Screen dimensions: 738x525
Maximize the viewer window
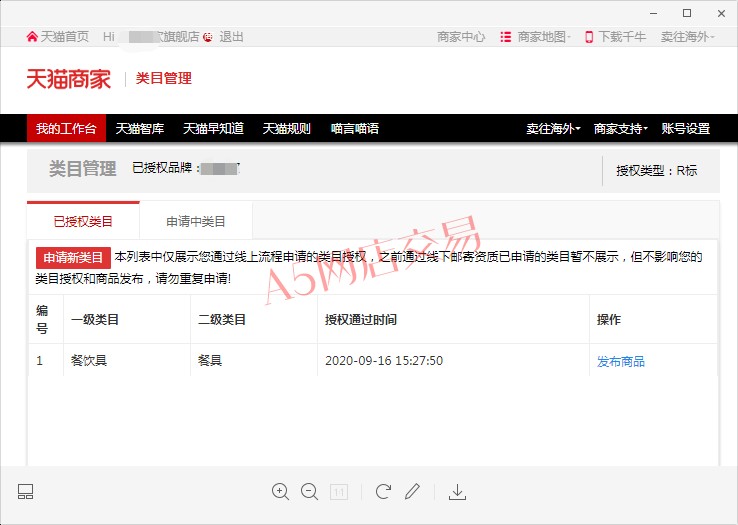pyautogui.click(x=687, y=13)
